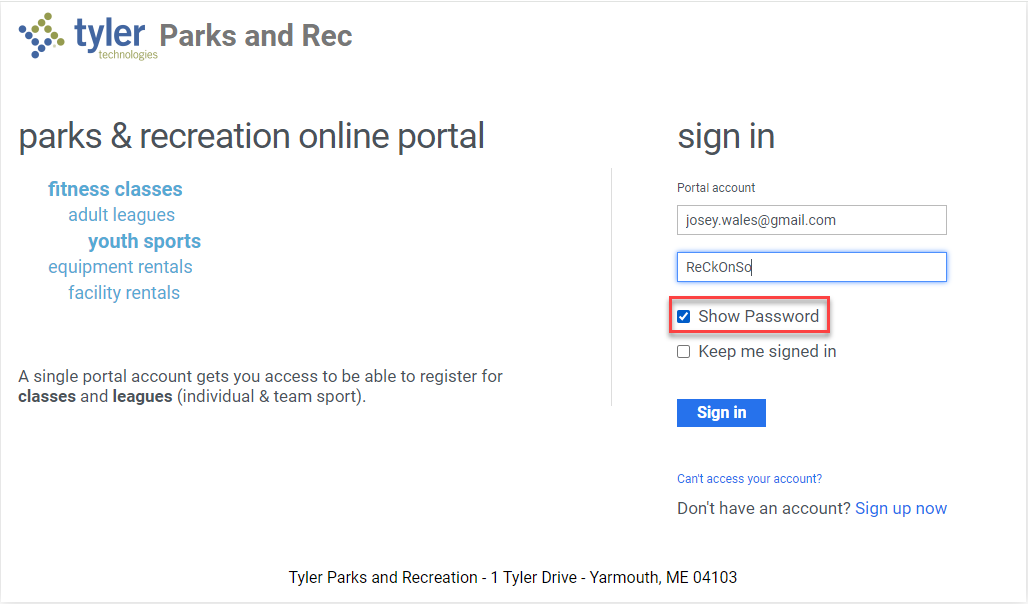Open the fitness classes link
The image size is (1028, 604).
[x=115, y=189]
